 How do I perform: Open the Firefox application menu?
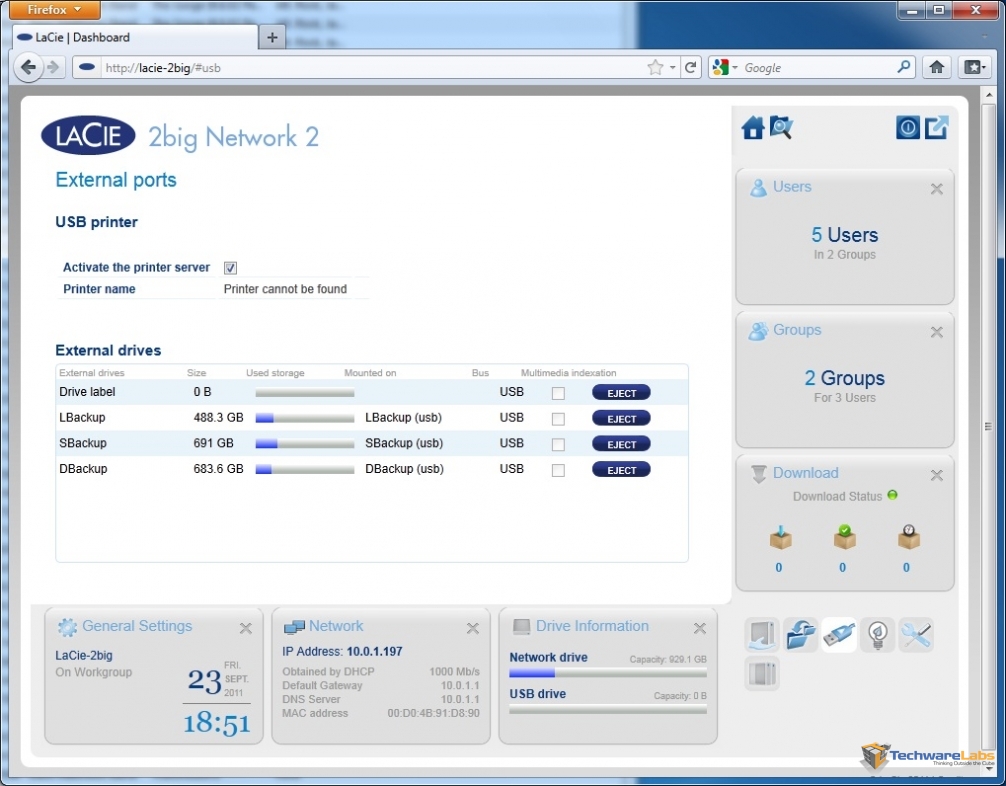coord(55,10)
